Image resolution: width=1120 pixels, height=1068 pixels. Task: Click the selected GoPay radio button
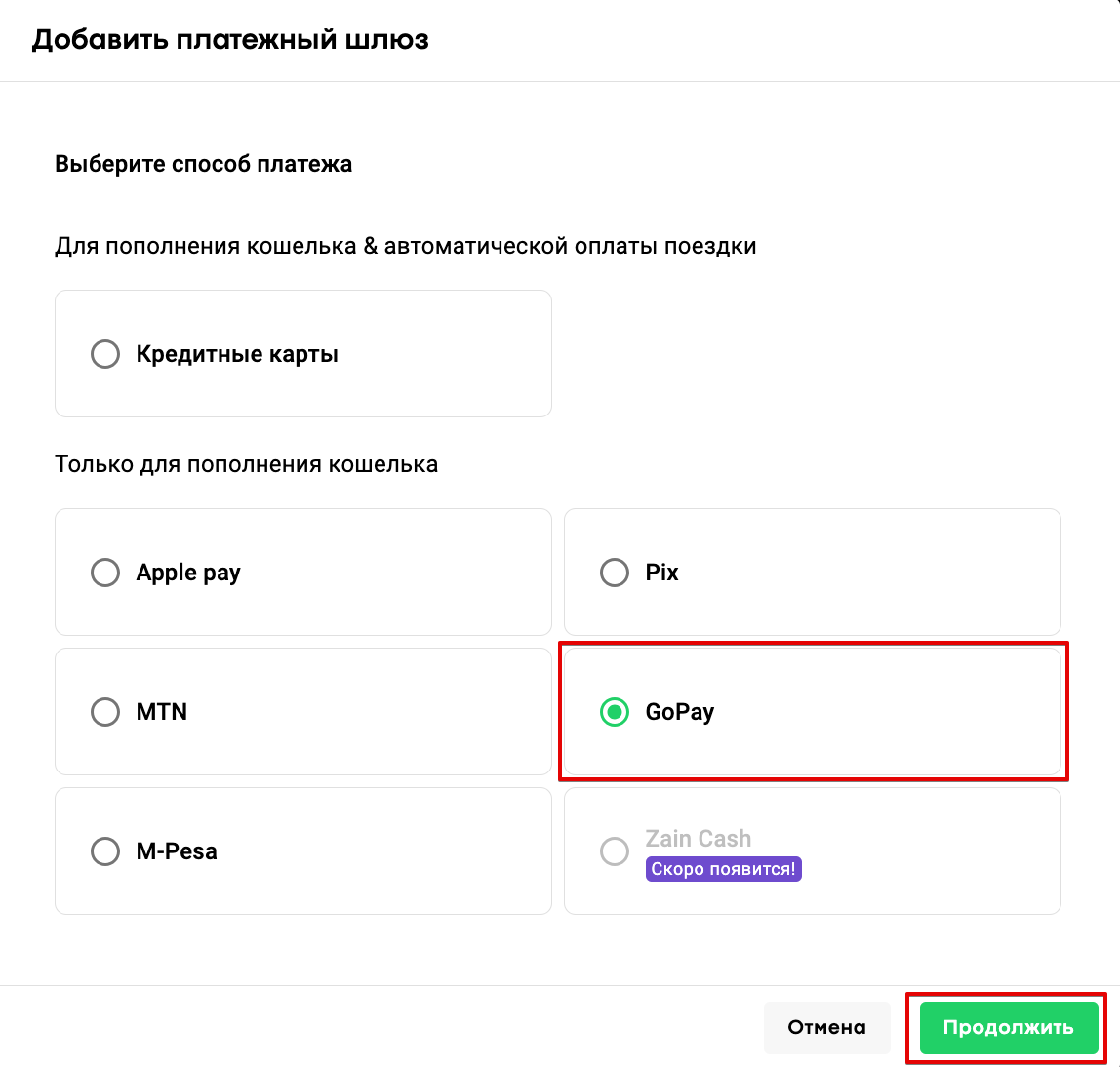(615, 712)
